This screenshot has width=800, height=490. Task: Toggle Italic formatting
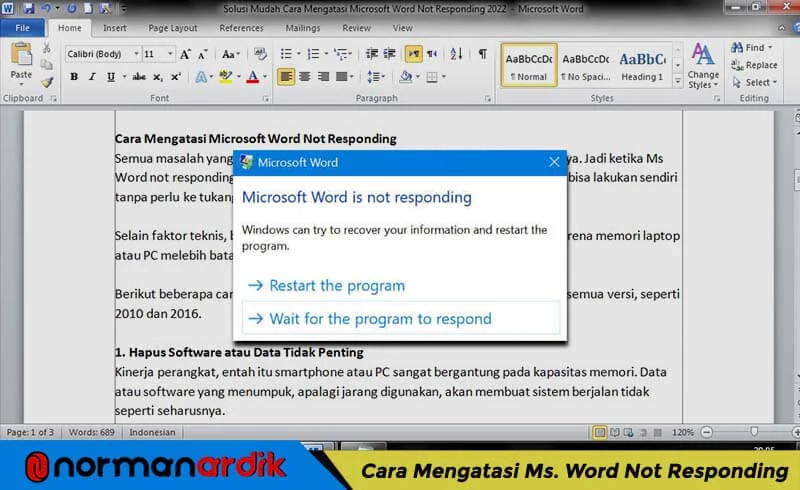click(x=92, y=77)
